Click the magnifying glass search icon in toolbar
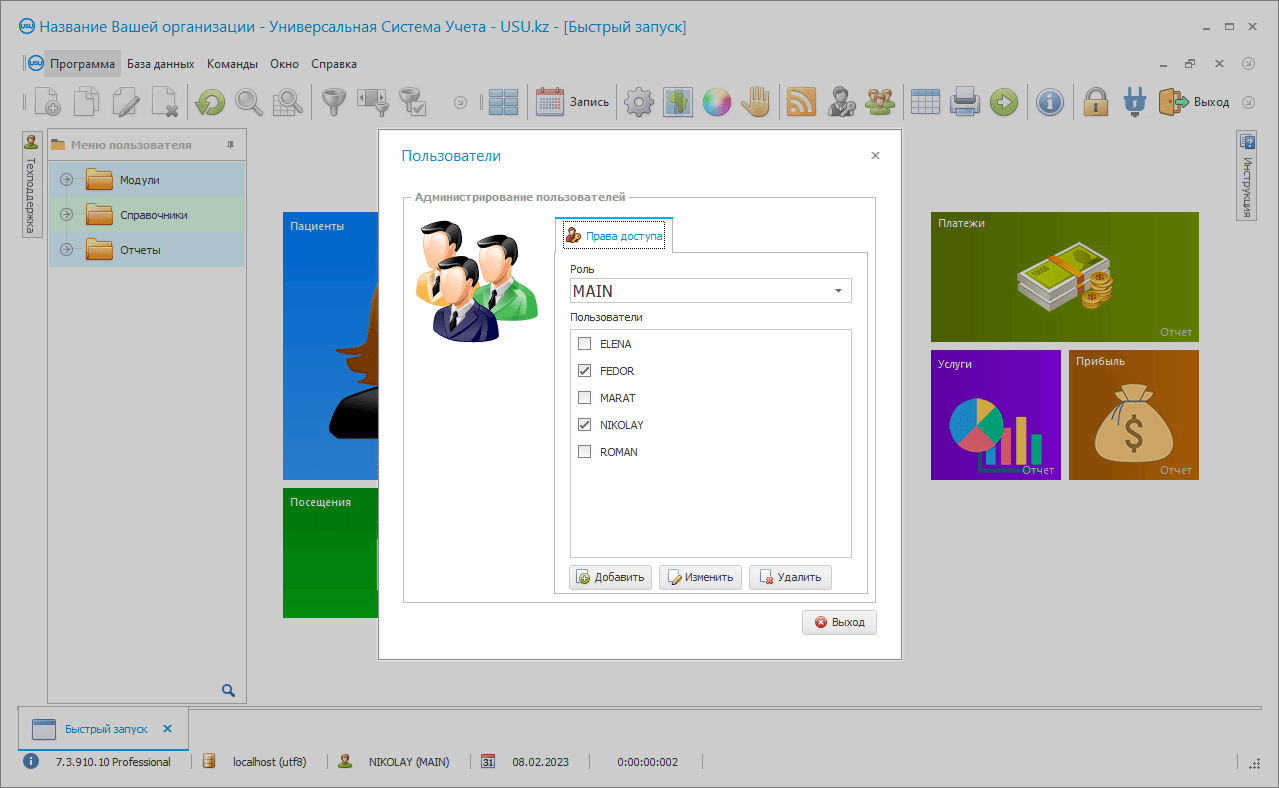This screenshot has height=788, width=1279. pos(249,102)
